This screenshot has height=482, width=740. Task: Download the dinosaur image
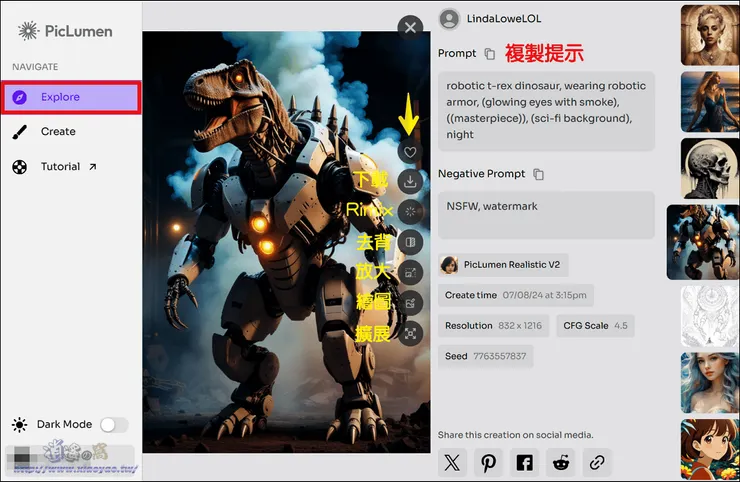410,181
